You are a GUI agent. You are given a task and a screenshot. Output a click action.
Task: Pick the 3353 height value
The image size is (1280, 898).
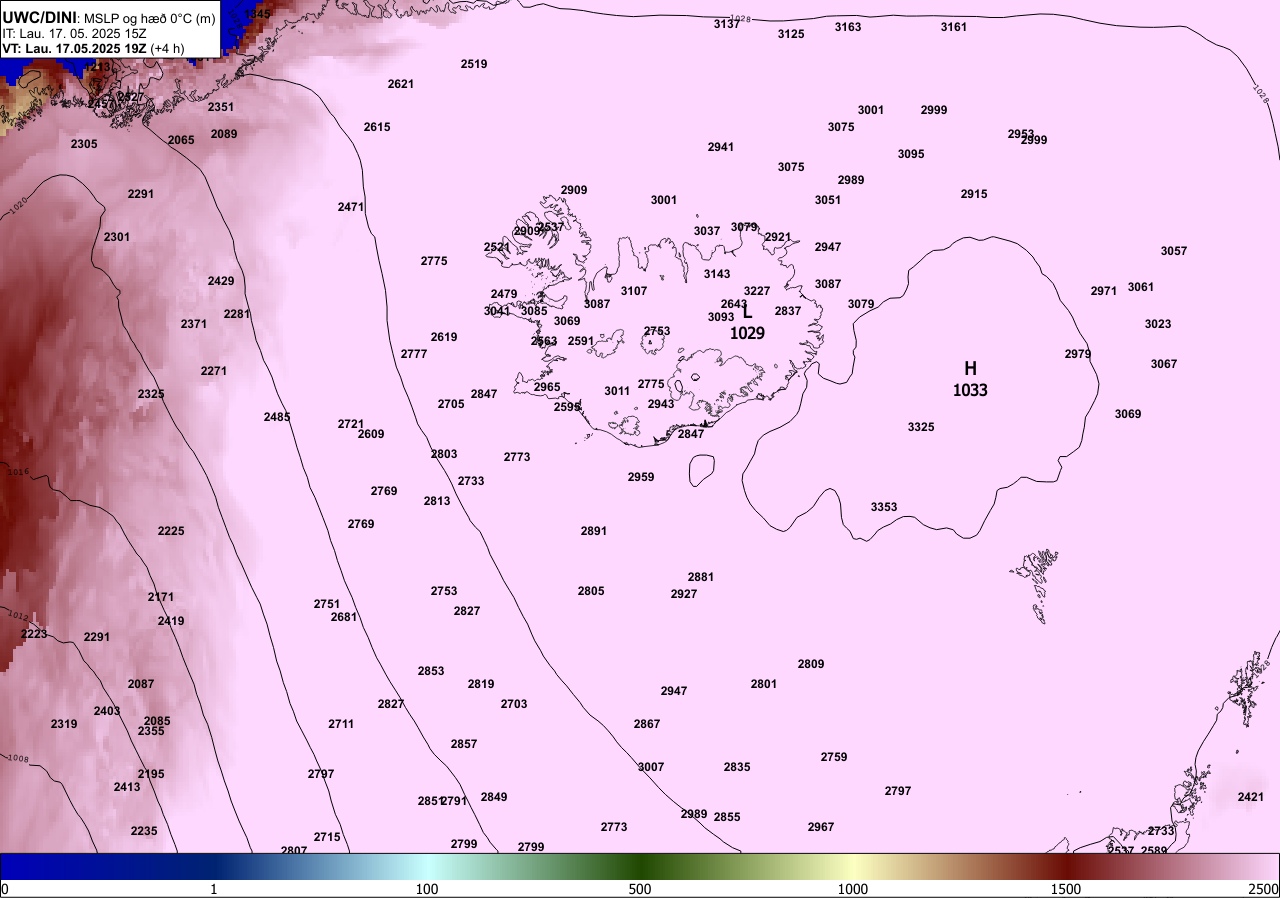pyautogui.click(x=884, y=507)
